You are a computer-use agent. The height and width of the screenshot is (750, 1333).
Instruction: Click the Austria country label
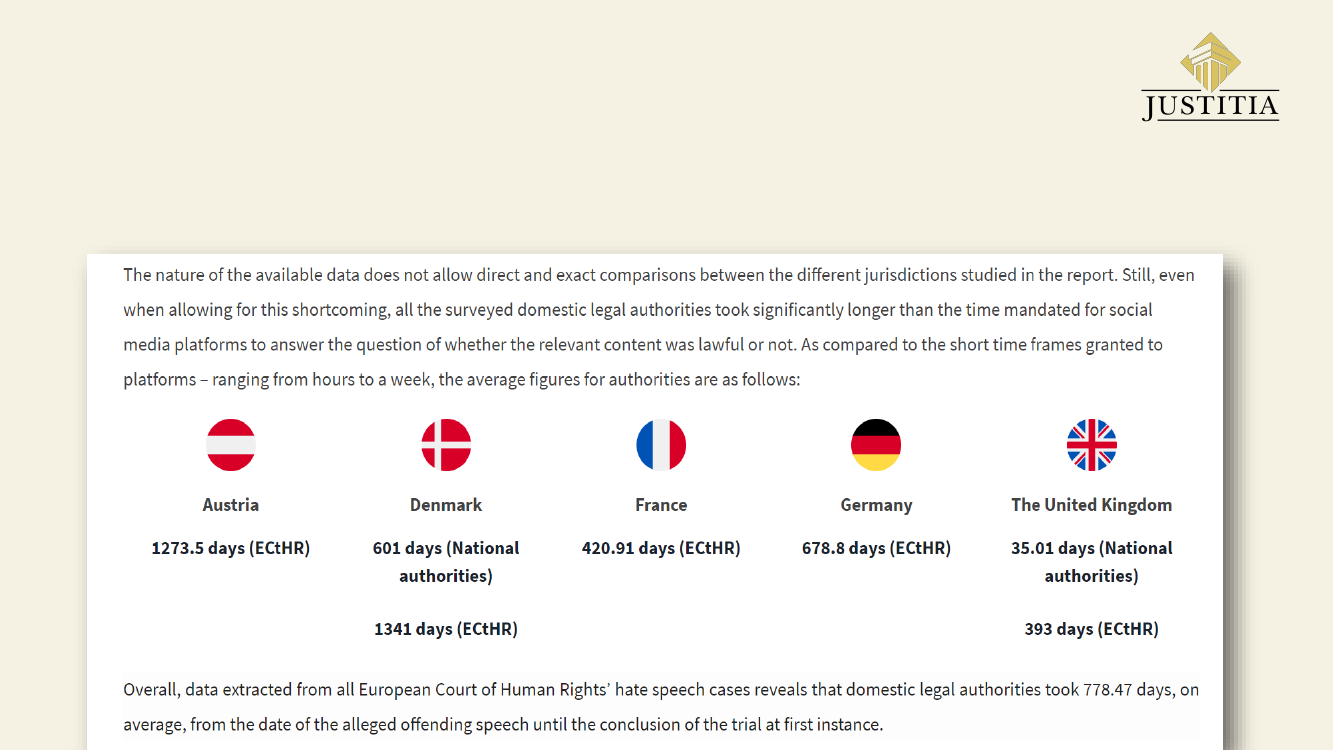pos(231,505)
